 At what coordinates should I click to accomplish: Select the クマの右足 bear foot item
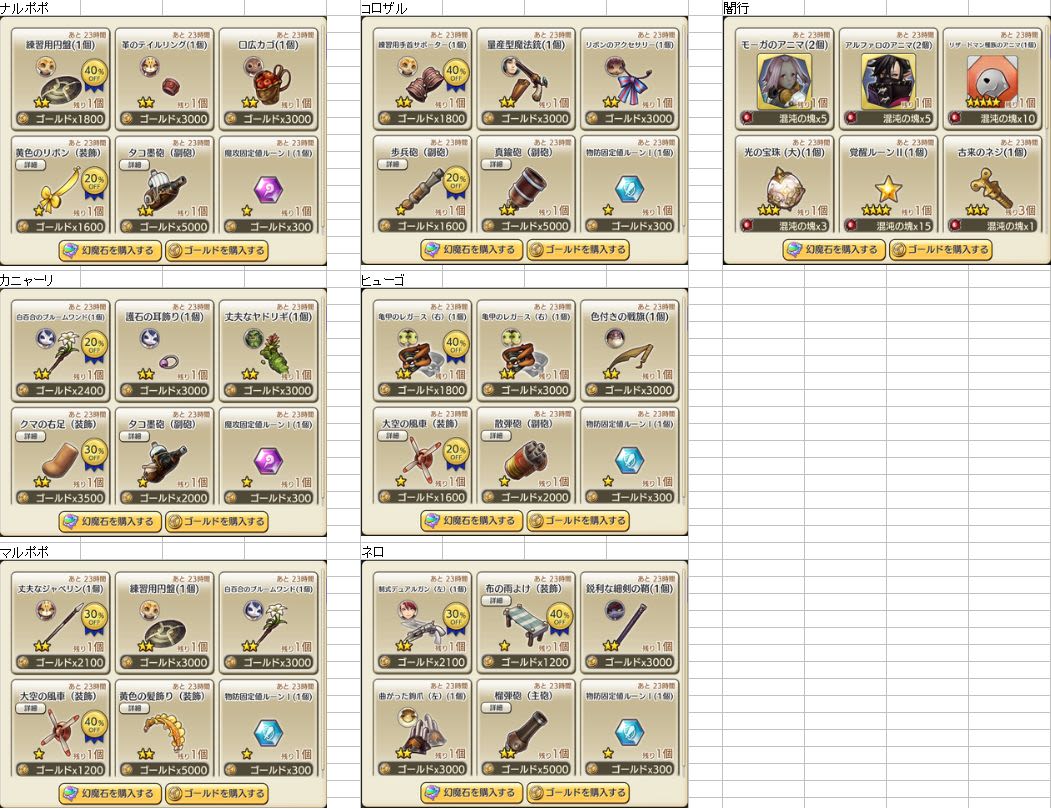62,461
